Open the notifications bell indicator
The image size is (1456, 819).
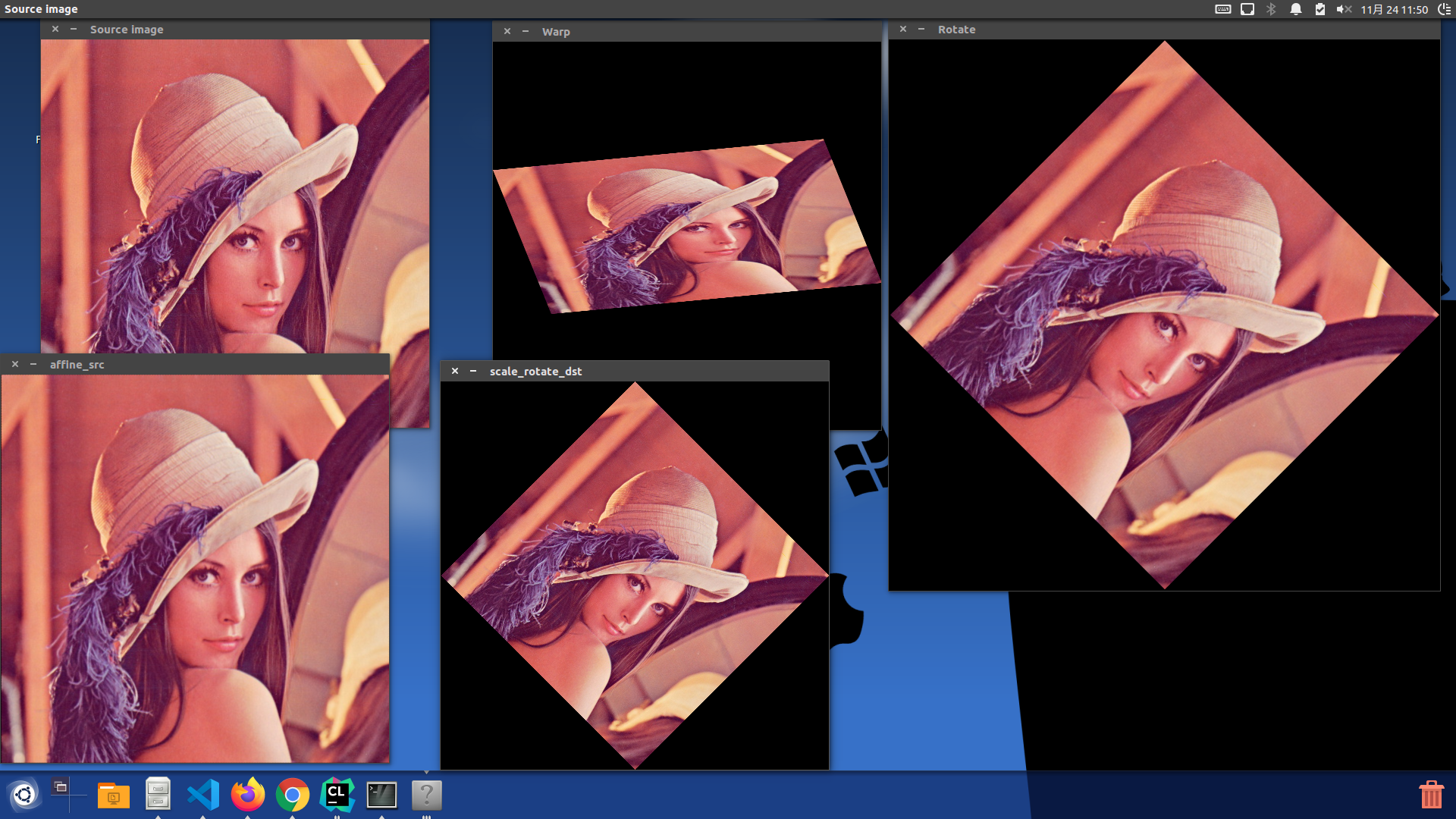point(1296,9)
